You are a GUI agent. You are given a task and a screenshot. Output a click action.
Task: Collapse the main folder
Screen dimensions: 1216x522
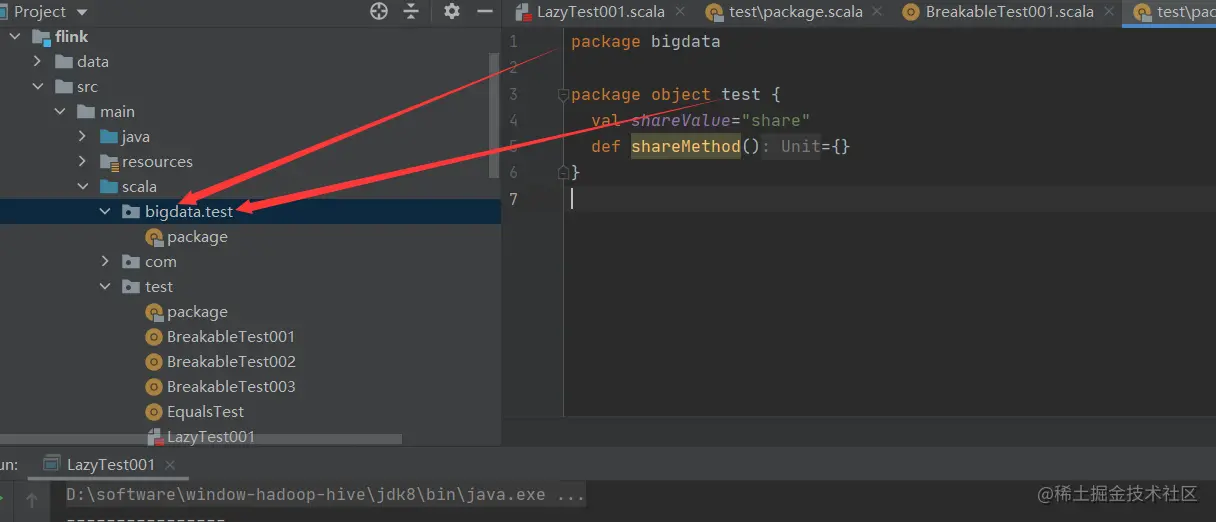point(60,111)
